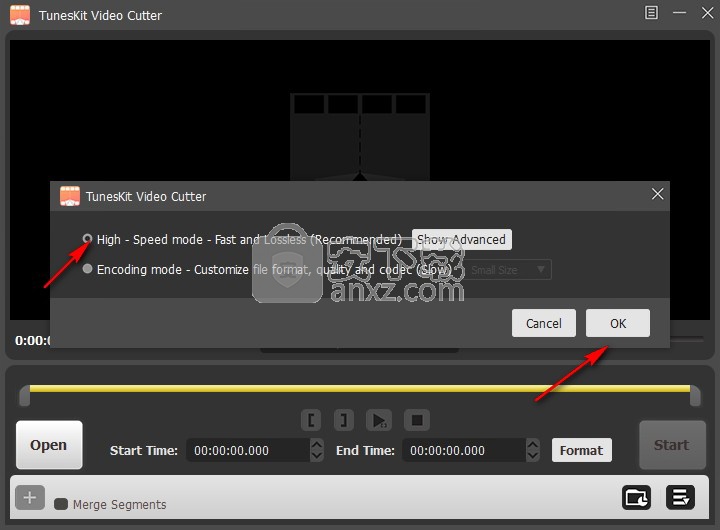Click the left trim handle on timeline
This screenshot has width=720, height=530.
click(x=25, y=395)
